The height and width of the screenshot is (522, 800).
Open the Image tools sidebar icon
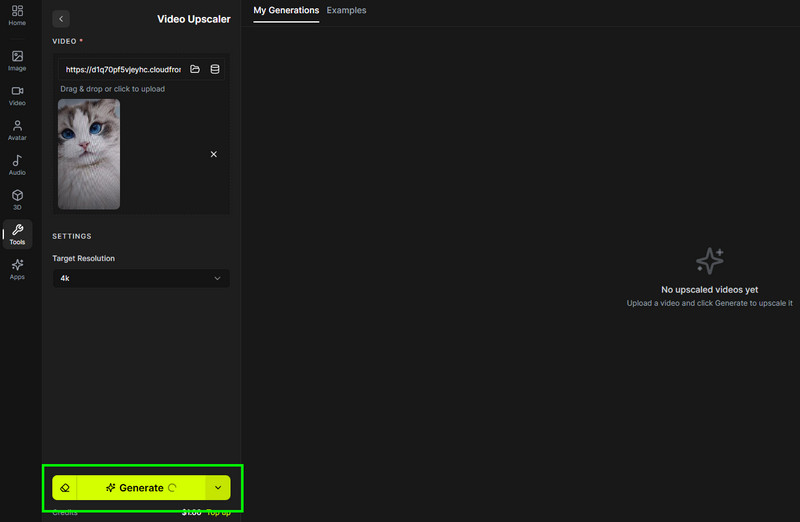coord(17,60)
